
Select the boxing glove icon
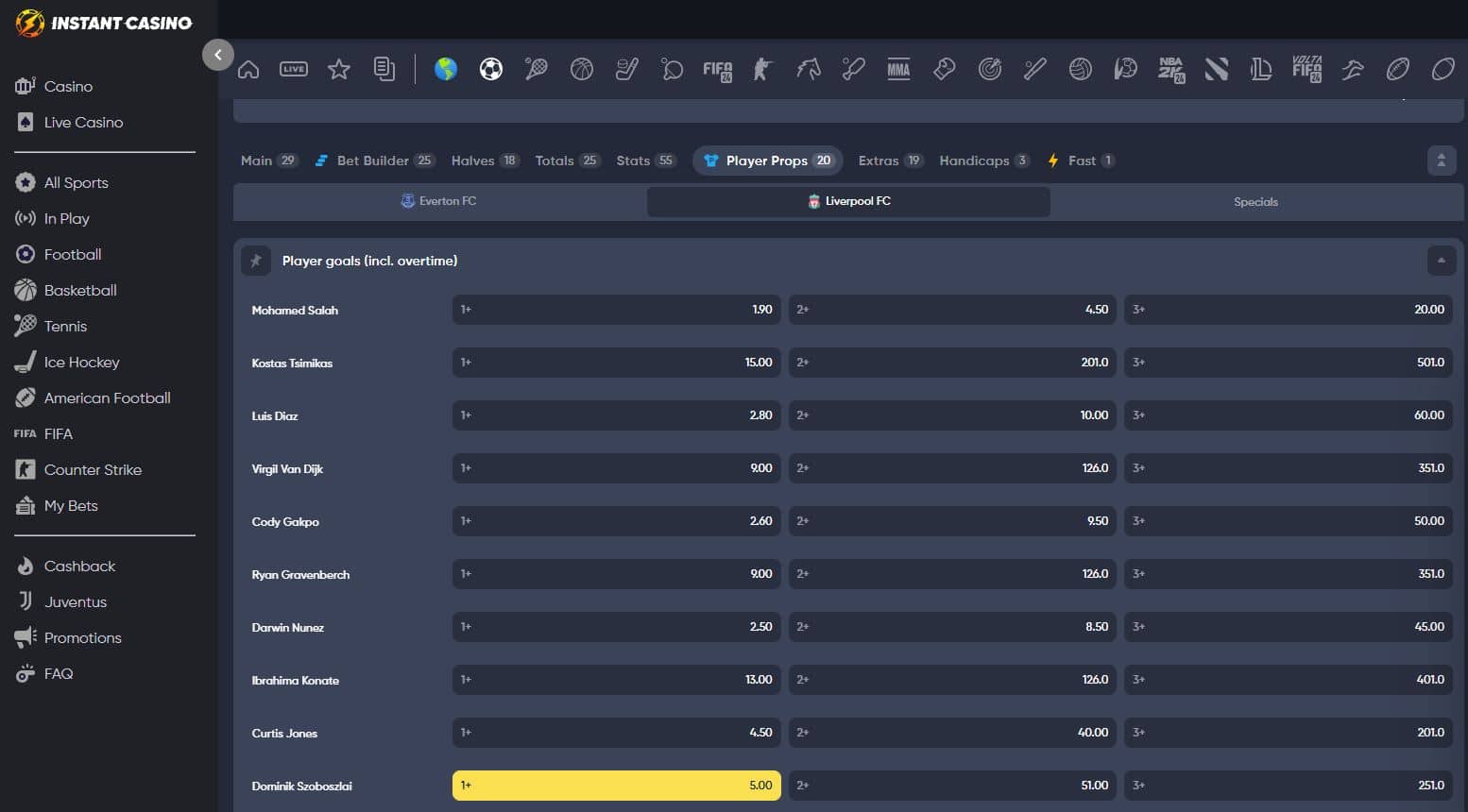click(945, 69)
